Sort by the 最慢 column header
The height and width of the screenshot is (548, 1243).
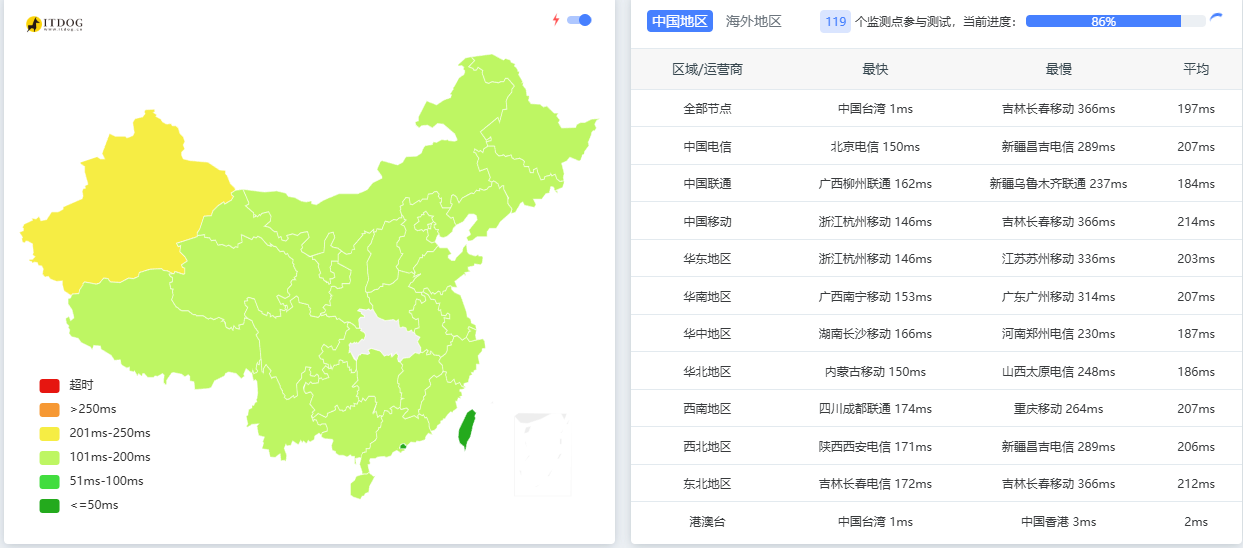pyautogui.click(x=1059, y=69)
